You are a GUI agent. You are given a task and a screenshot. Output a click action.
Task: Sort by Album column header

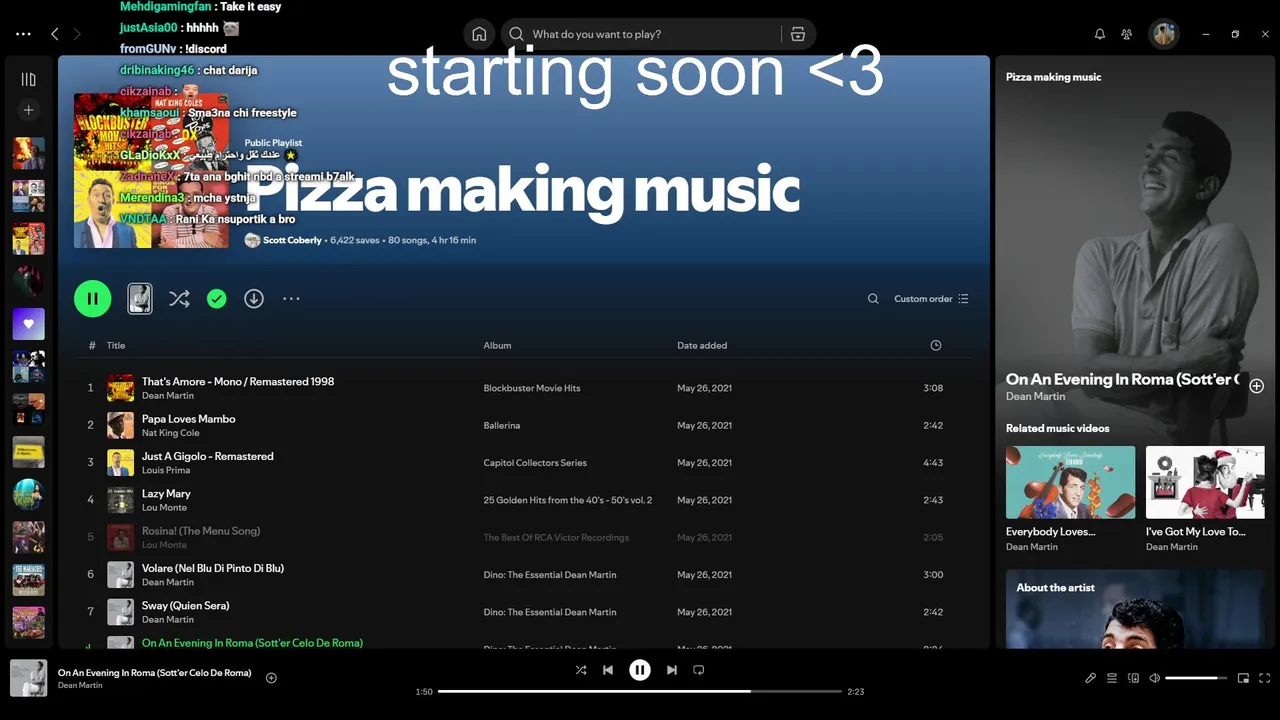(x=497, y=345)
